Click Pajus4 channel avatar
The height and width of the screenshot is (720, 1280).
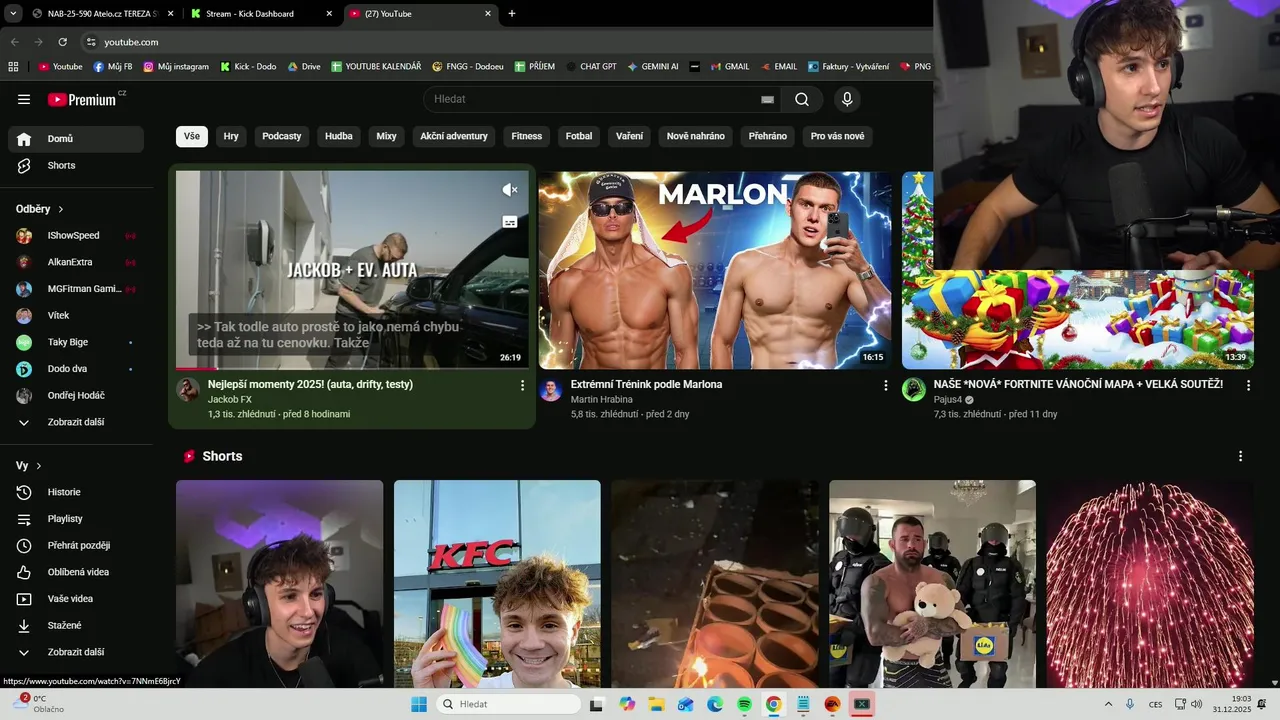(x=914, y=390)
